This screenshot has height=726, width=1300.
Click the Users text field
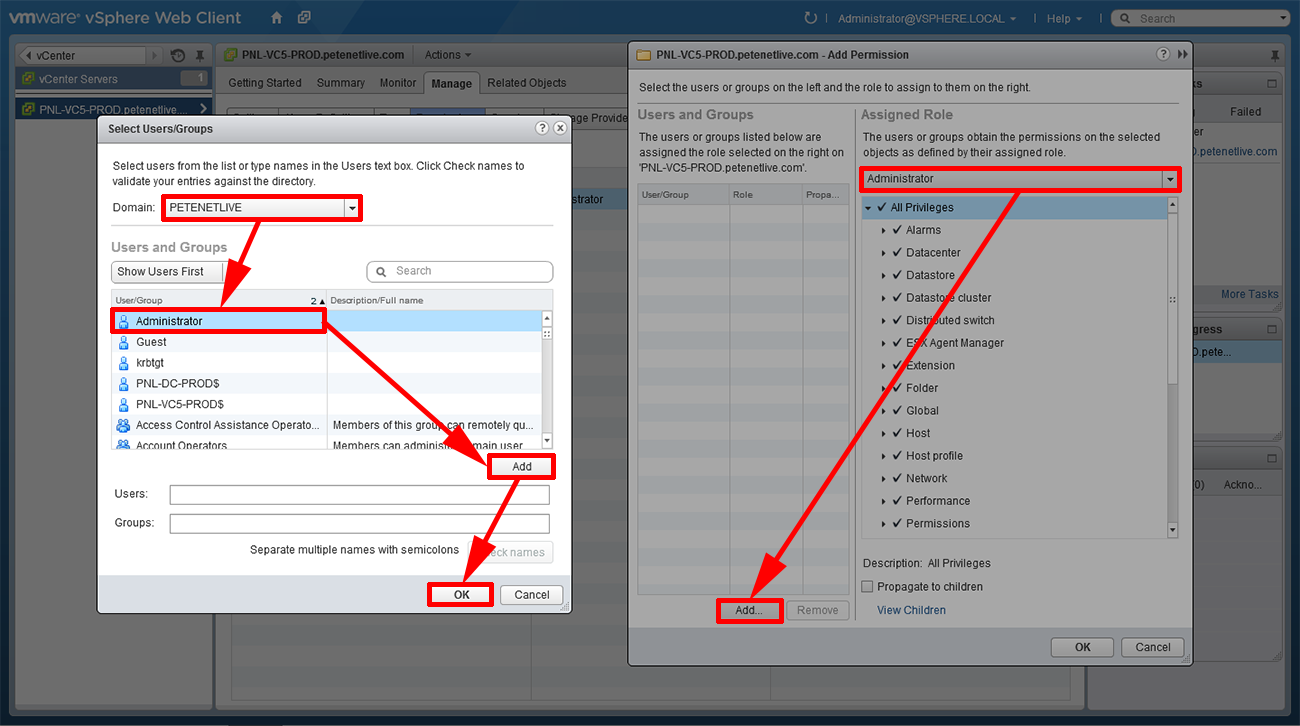pos(360,495)
